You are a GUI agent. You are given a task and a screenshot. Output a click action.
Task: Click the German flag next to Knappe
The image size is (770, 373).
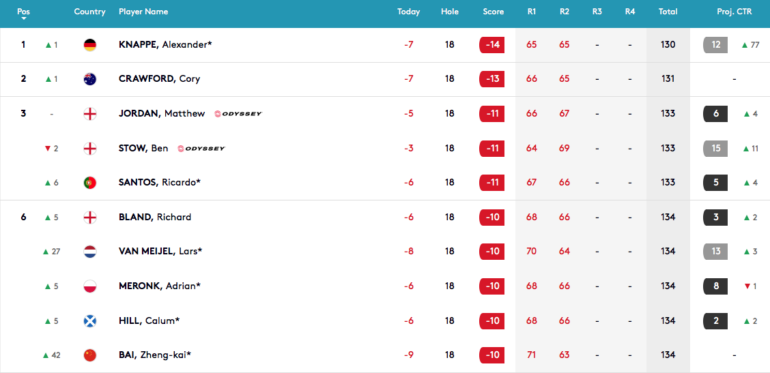pyautogui.click(x=90, y=45)
